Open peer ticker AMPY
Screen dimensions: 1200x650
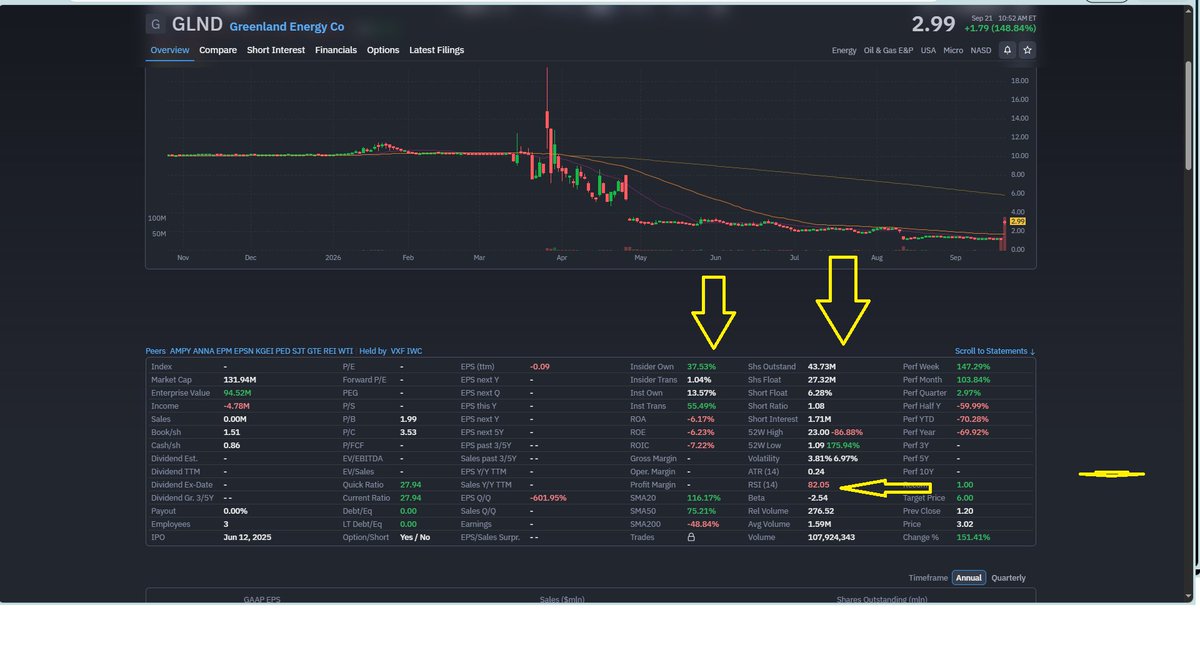[180, 351]
